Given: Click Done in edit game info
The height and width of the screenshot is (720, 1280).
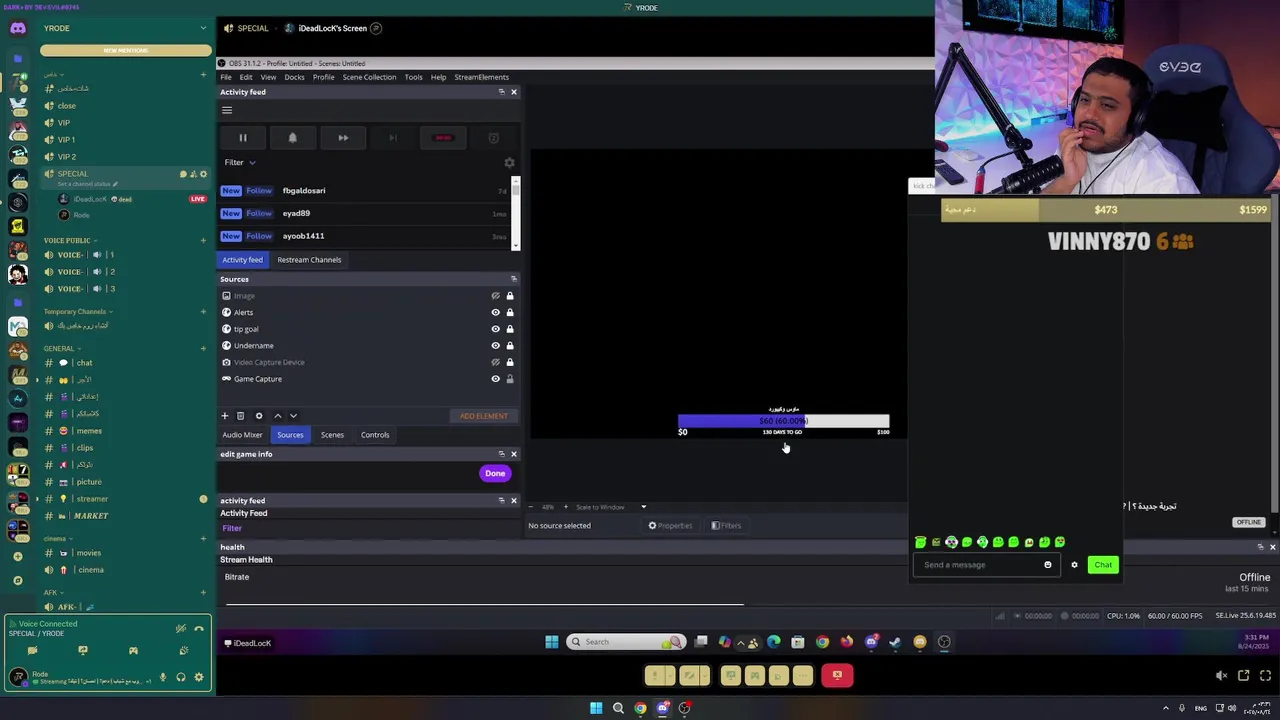Looking at the screenshot, I should pos(495,473).
